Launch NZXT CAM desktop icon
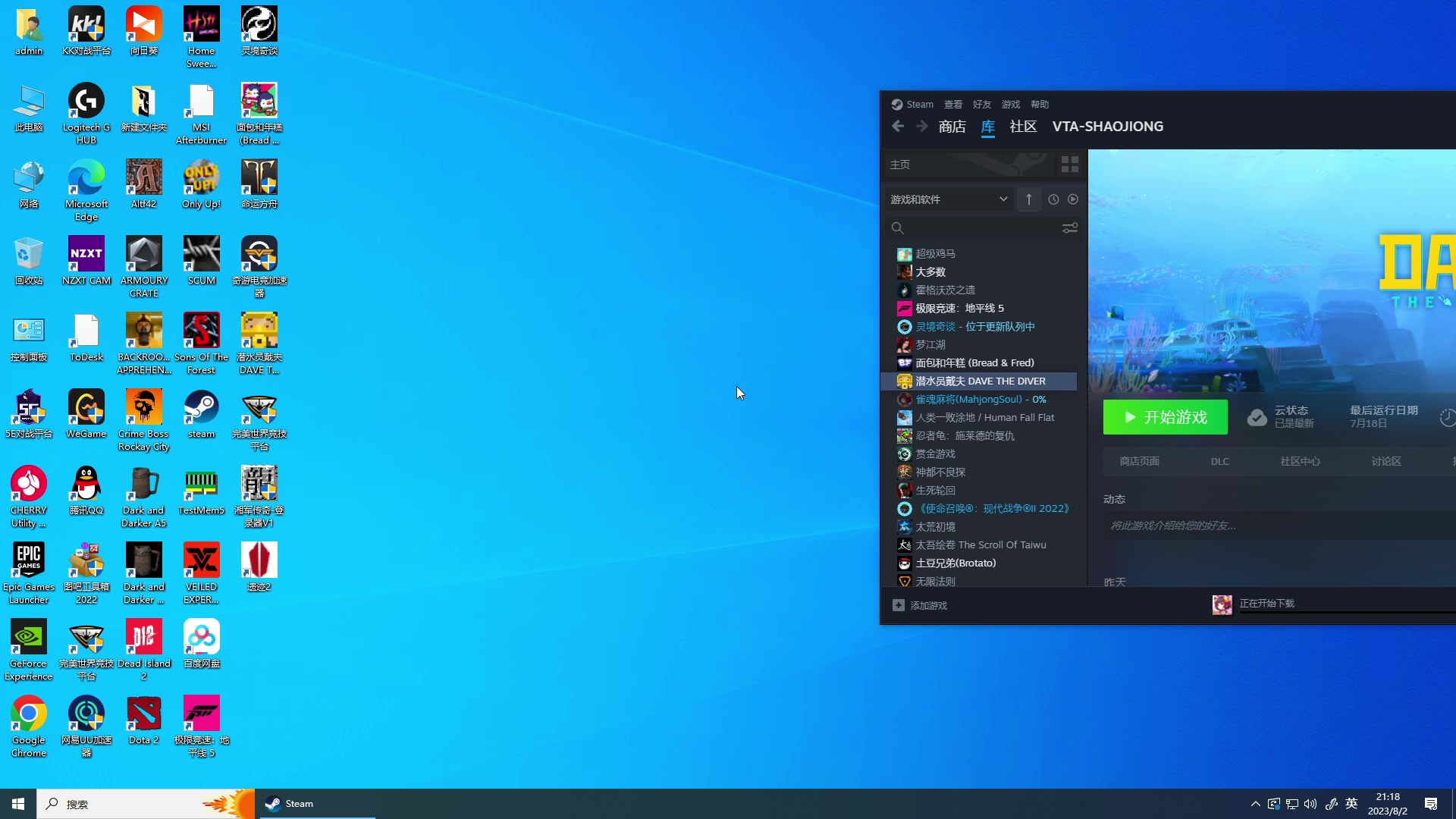 86,261
